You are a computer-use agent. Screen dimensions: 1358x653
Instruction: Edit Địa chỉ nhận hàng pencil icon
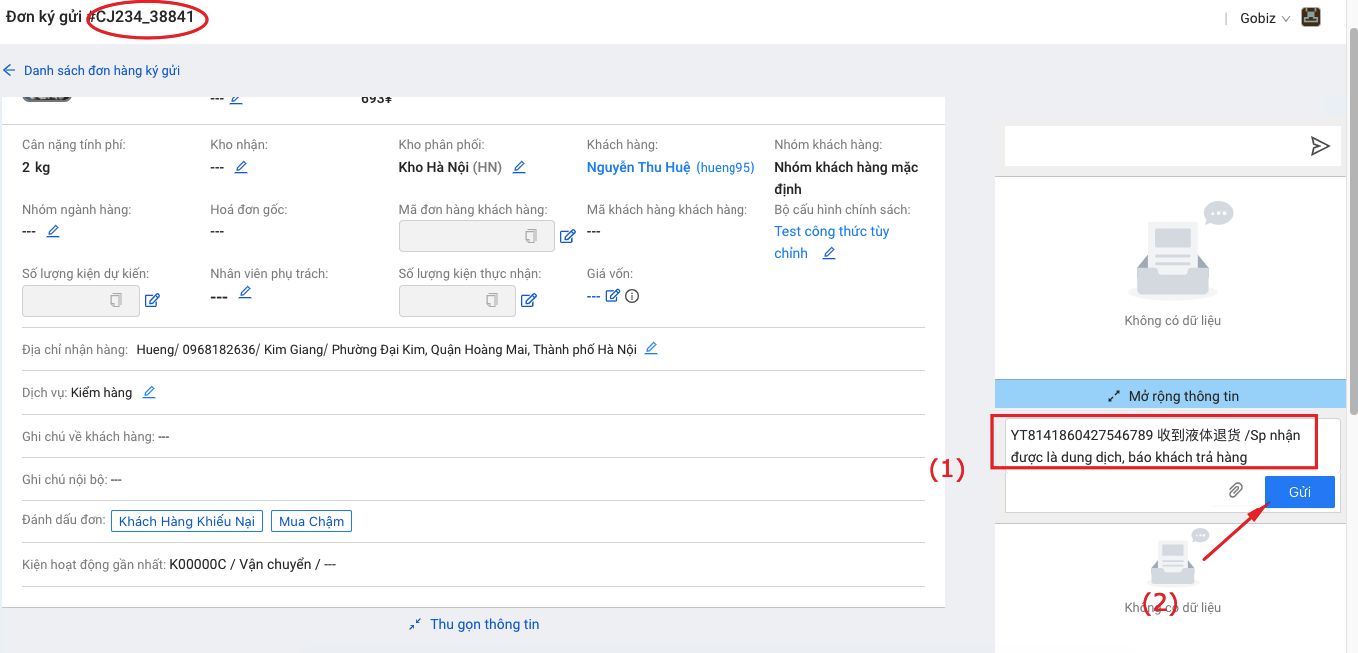point(651,348)
